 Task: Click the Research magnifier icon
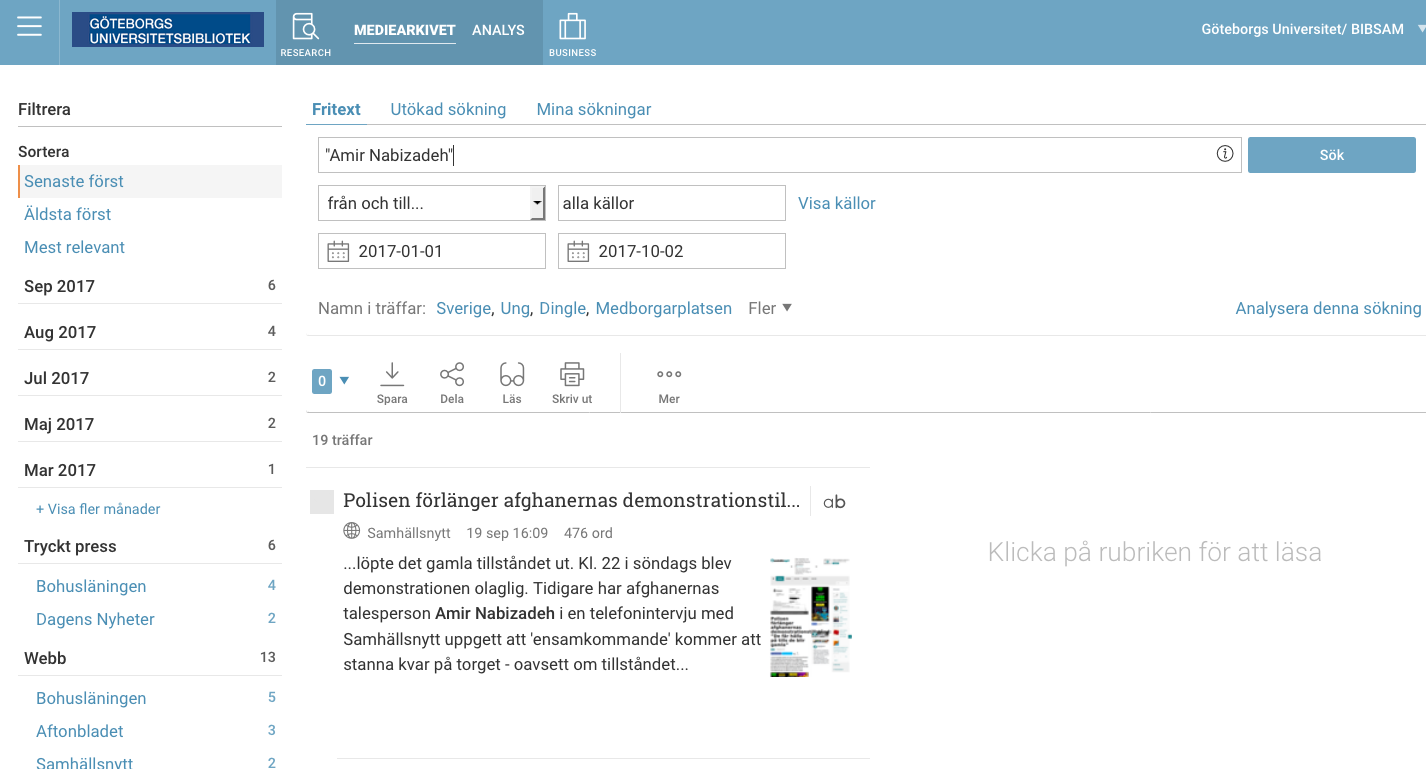(305, 28)
